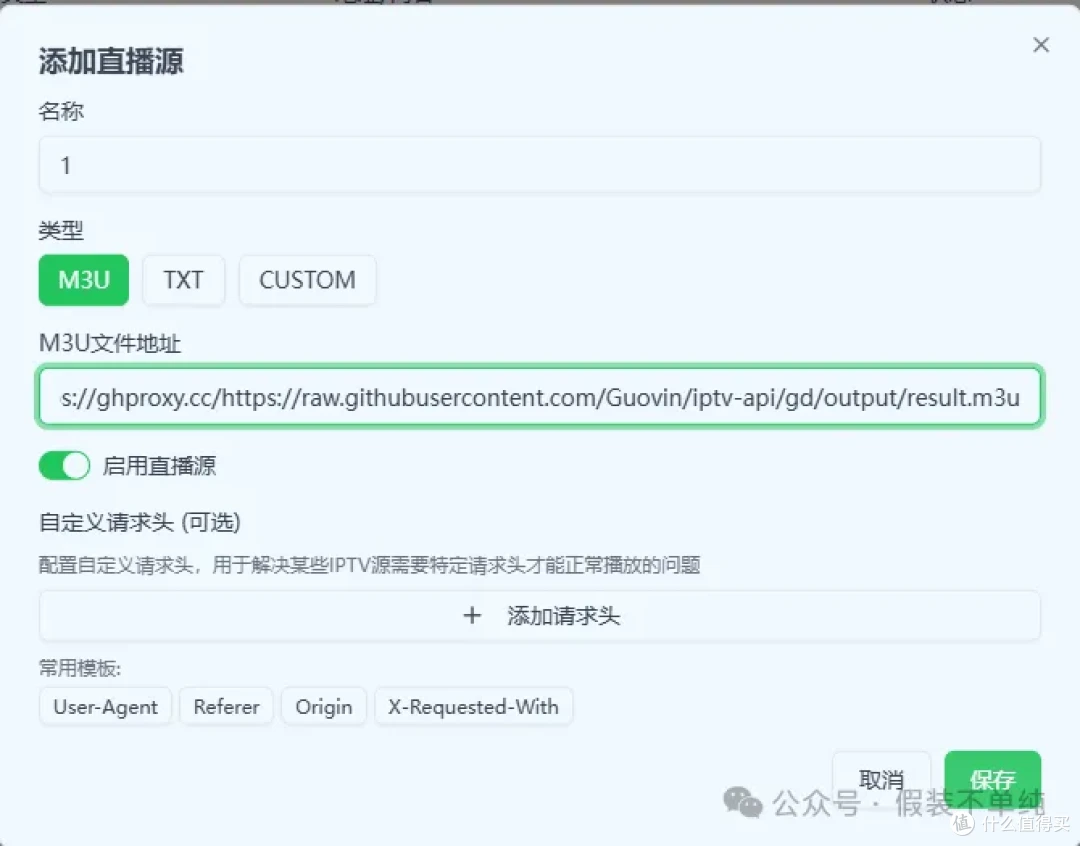Screen dimensions: 1080x846
Task: Select the M3U type option
Action: coord(83,280)
